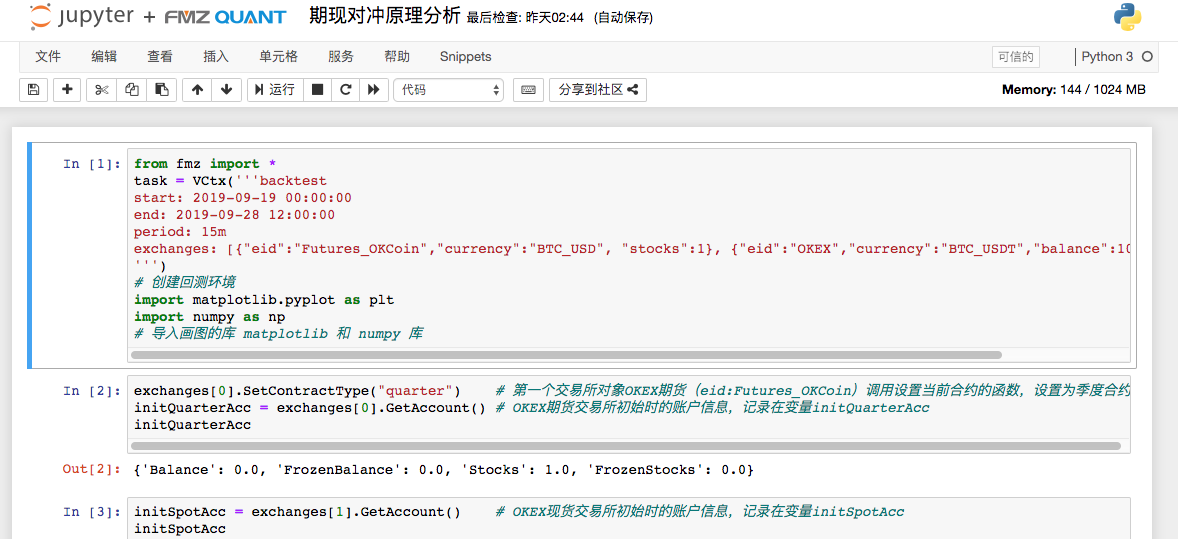This screenshot has height=539, width=1178.
Task: Open the 编辑 menu
Action: pyautogui.click(x=104, y=56)
